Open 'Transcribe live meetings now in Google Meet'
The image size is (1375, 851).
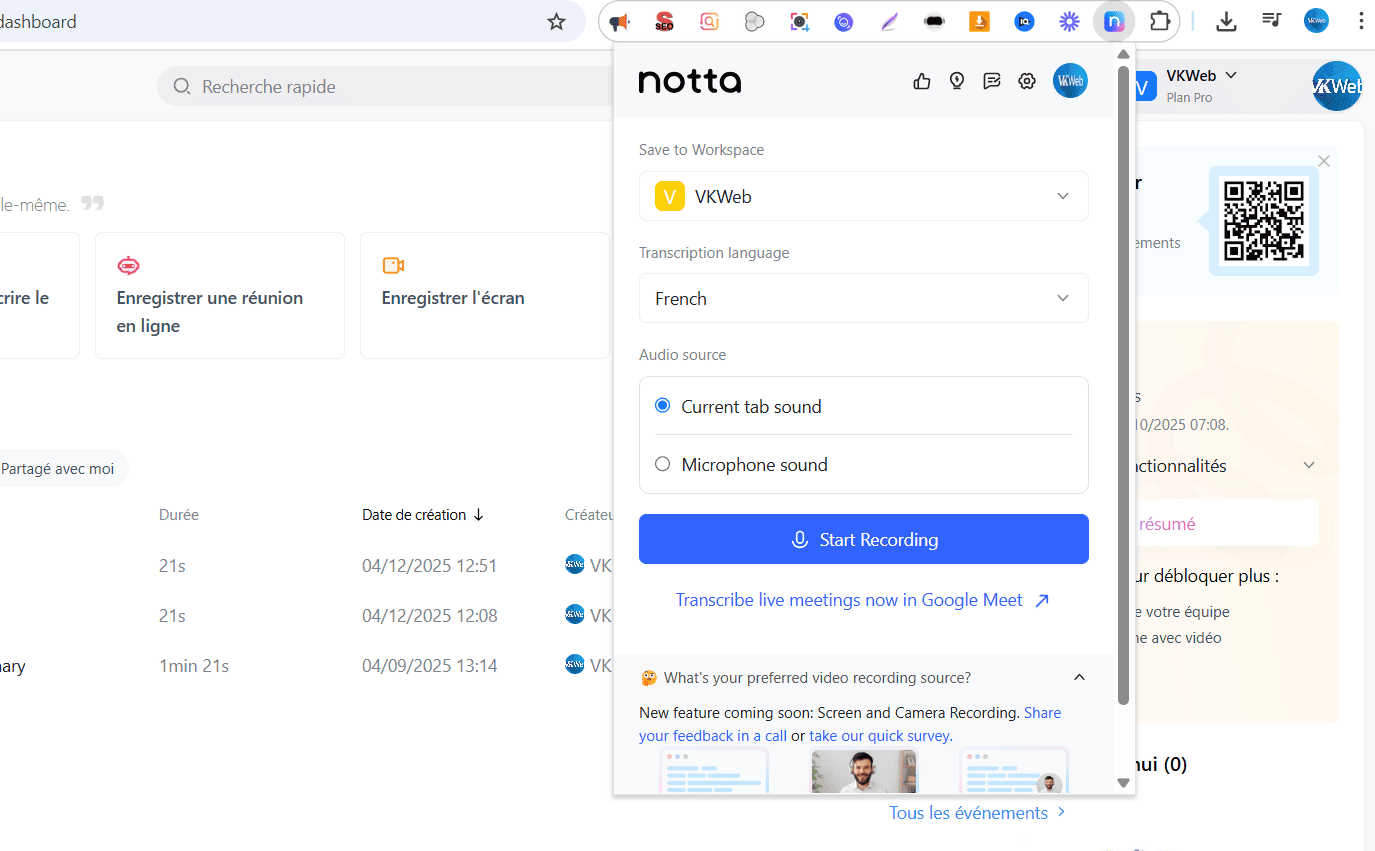pyautogui.click(x=850, y=599)
